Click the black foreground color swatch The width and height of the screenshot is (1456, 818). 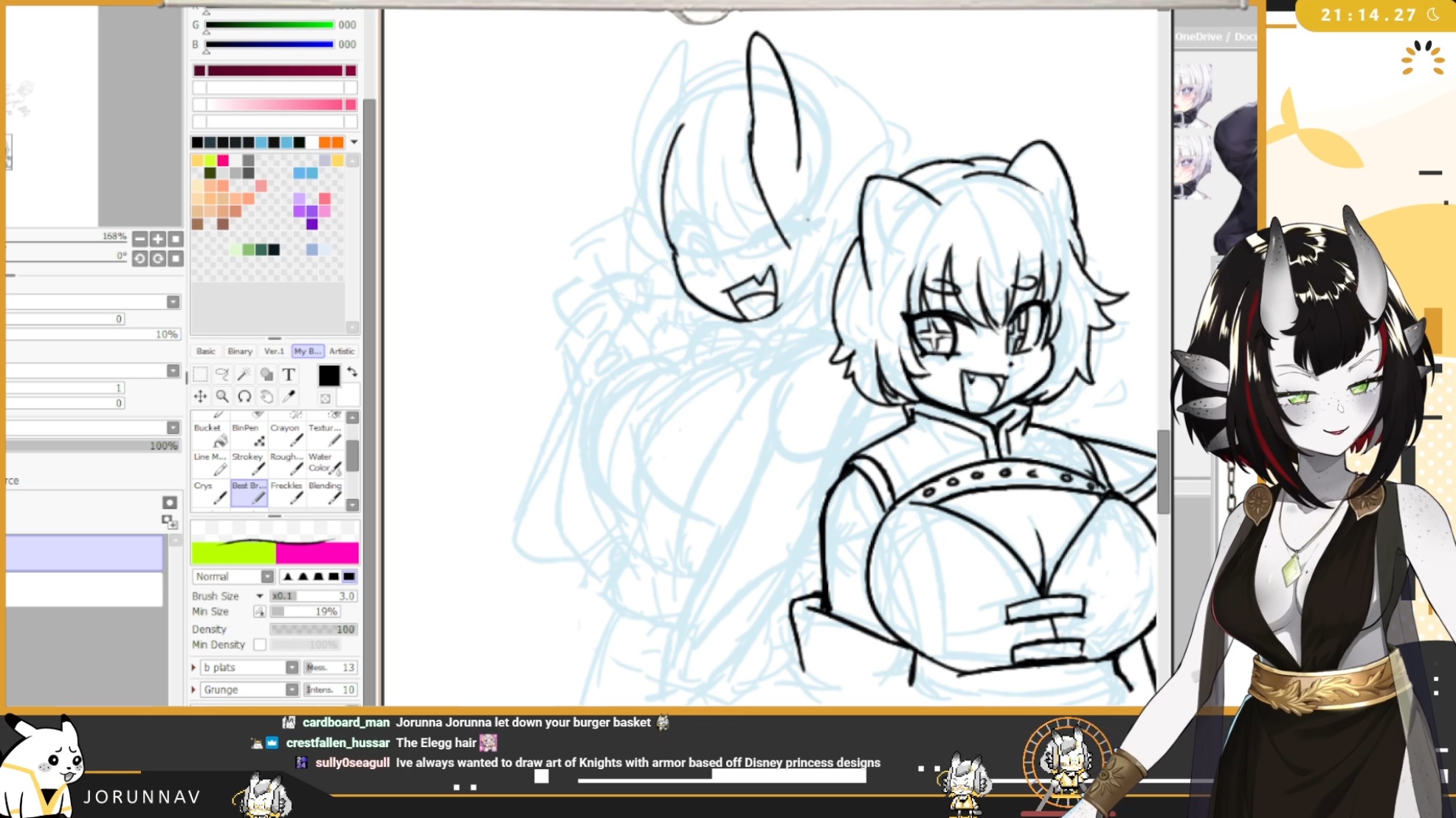(329, 376)
